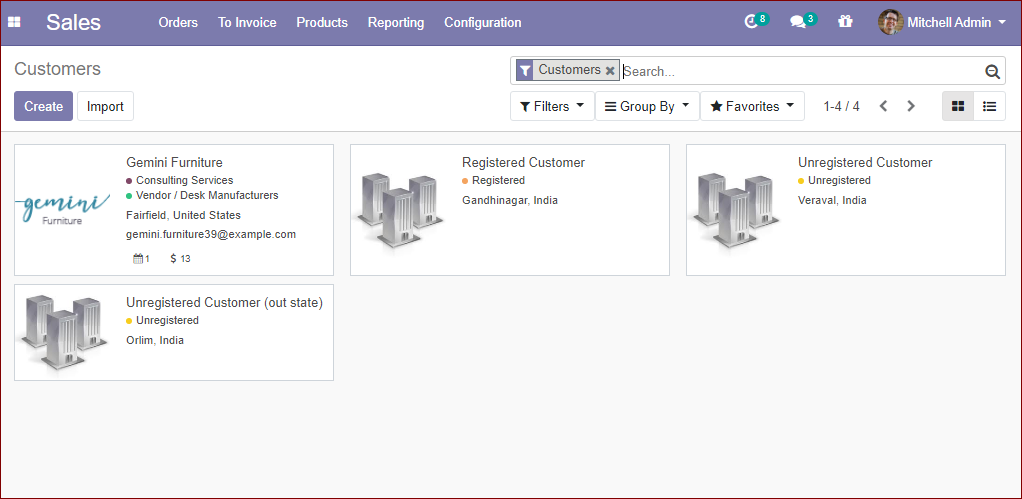Viewport: 1022px width, 499px height.
Task: Go to previous page arrow
Action: point(883,106)
